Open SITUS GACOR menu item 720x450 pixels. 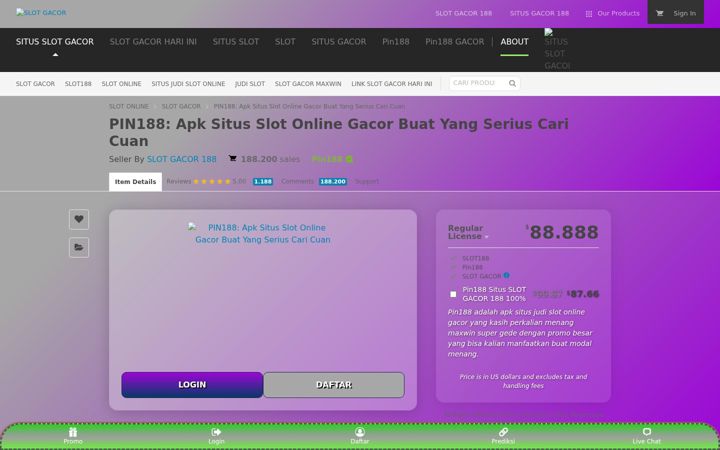point(339,42)
